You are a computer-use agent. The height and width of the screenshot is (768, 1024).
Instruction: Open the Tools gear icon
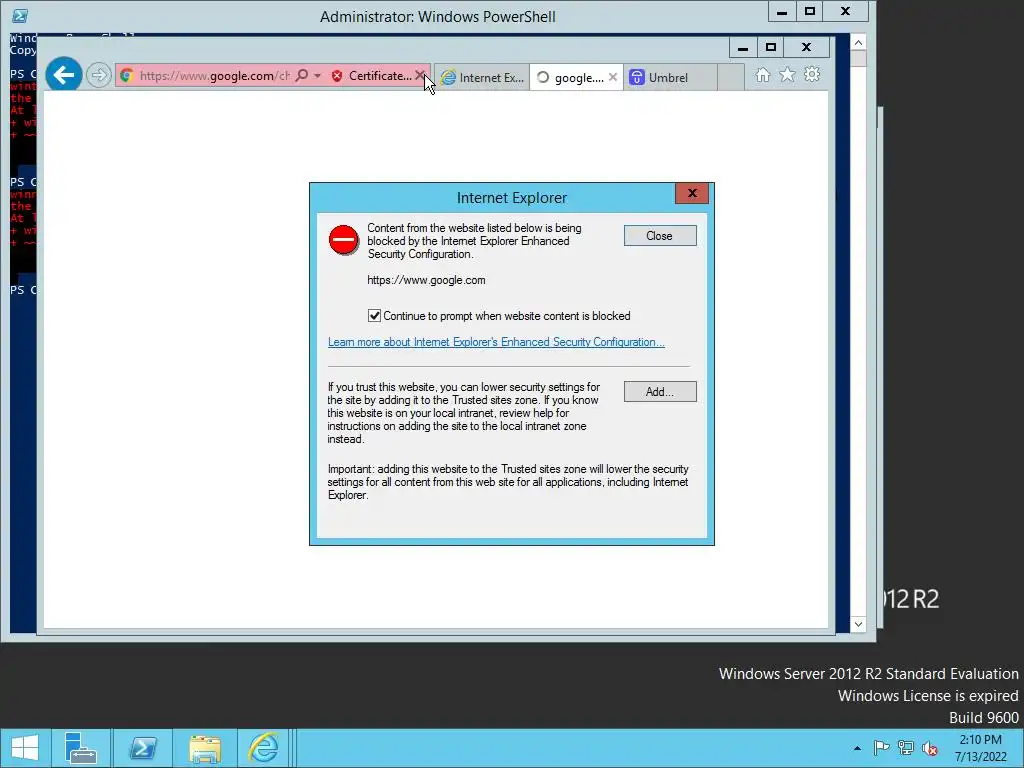(812, 74)
